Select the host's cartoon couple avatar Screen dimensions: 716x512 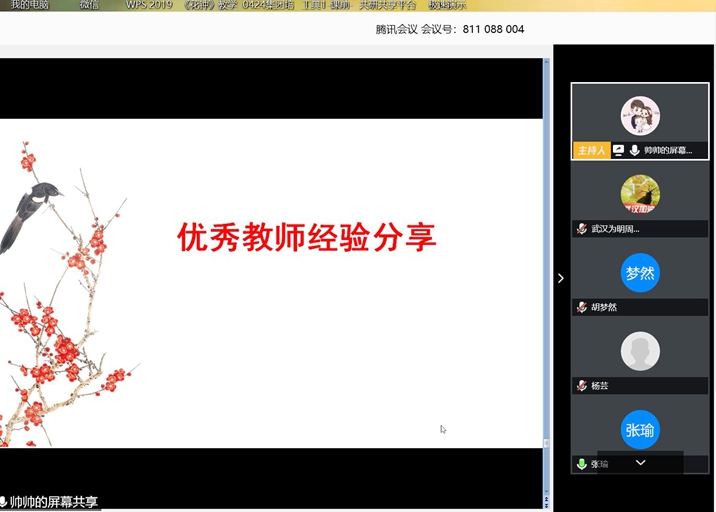pyautogui.click(x=640, y=116)
